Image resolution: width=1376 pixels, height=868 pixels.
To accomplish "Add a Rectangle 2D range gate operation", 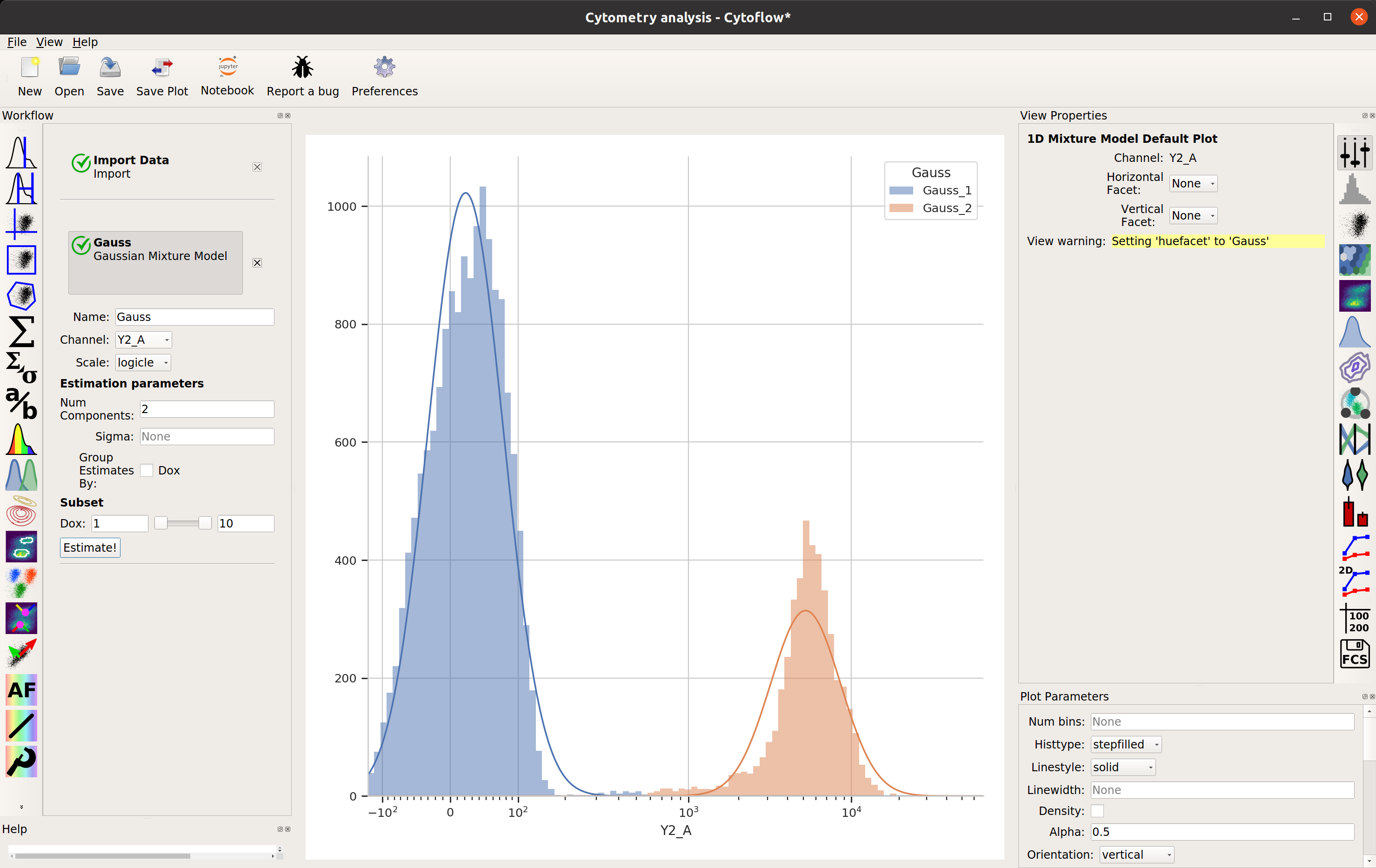I will point(21,260).
